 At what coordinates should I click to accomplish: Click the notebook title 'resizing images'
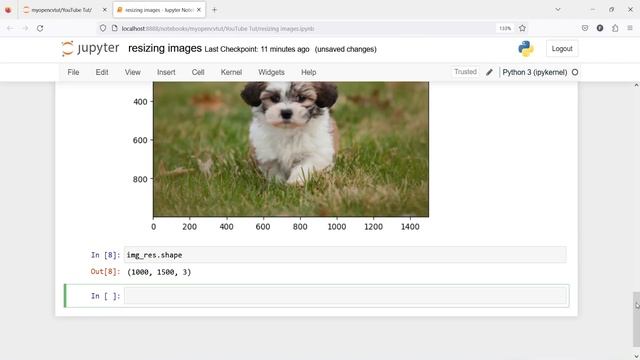click(165, 48)
